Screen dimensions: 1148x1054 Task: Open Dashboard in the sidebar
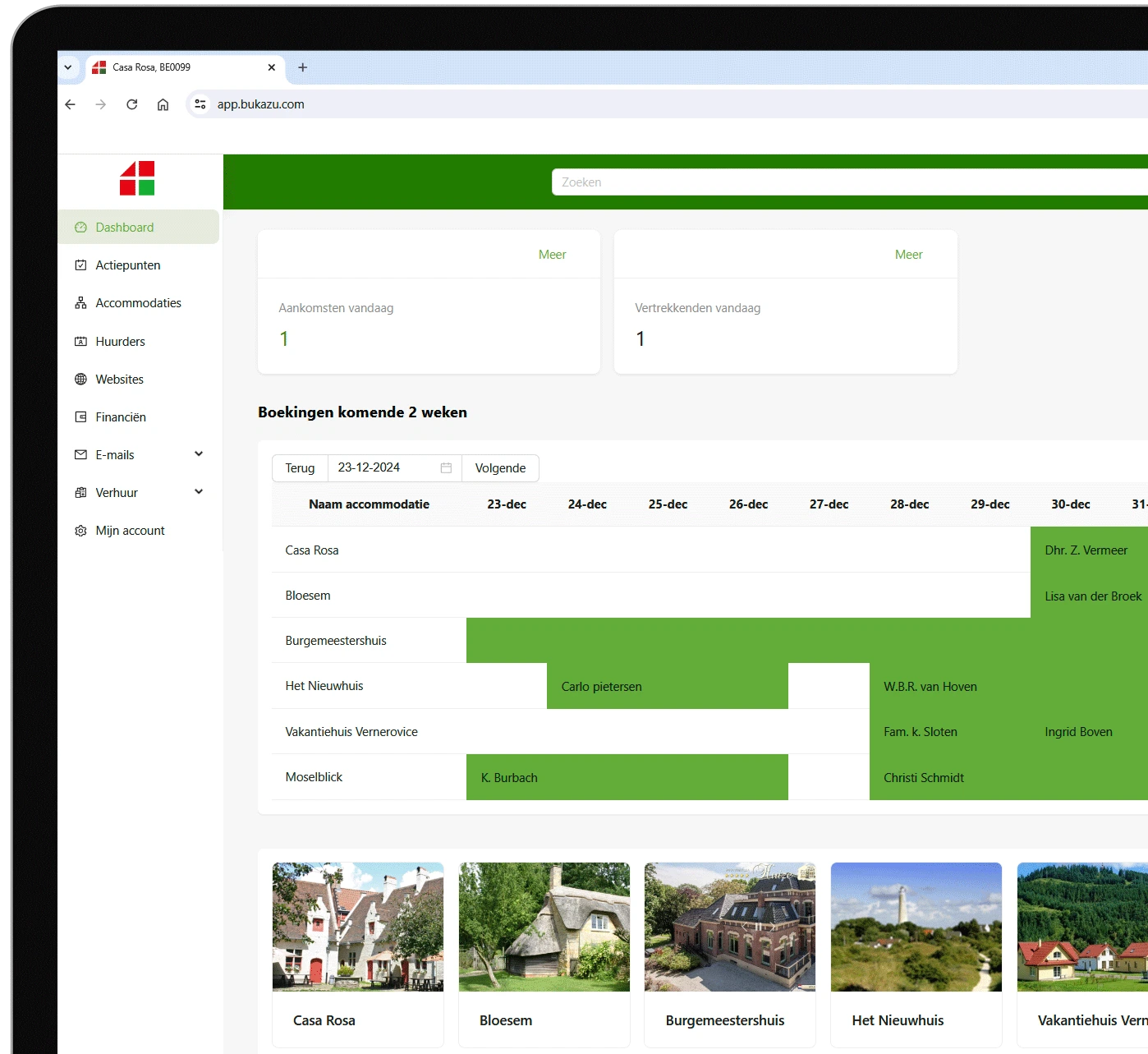pyautogui.click(x=139, y=228)
